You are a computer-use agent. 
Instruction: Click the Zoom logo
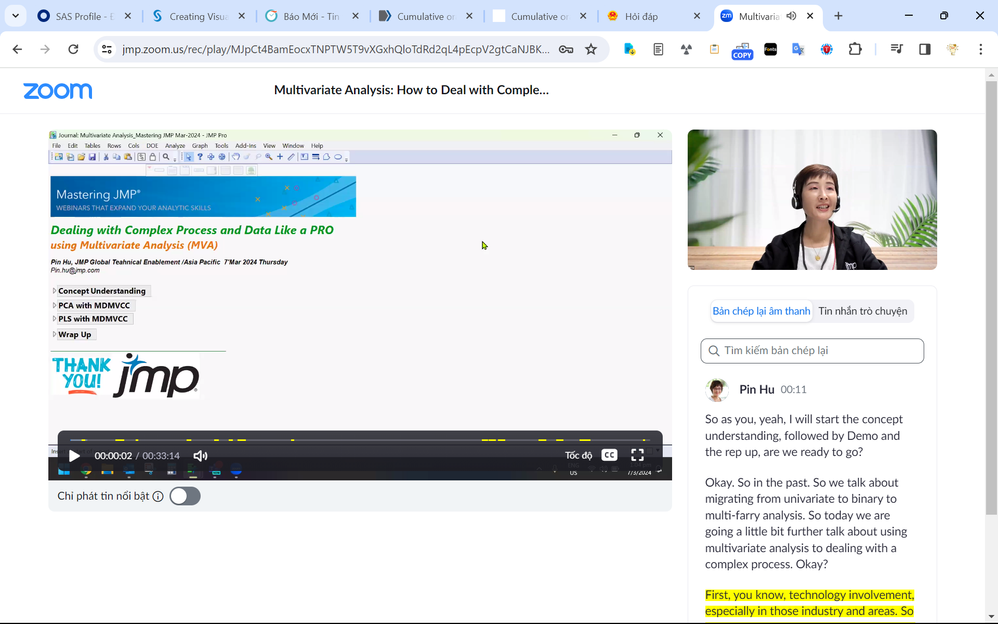click(58, 90)
